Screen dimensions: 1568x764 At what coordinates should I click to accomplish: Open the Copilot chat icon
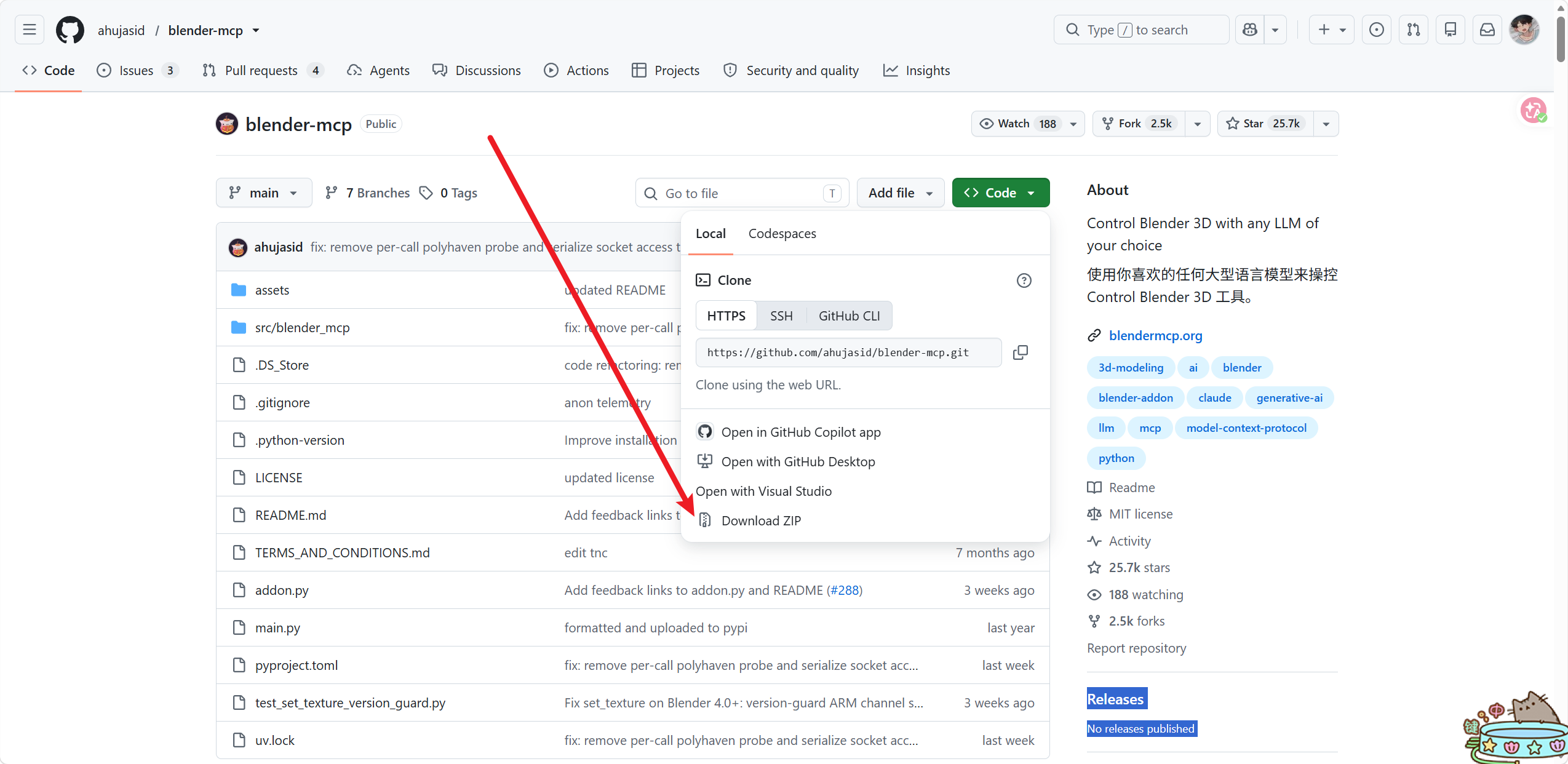[x=1250, y=30]
